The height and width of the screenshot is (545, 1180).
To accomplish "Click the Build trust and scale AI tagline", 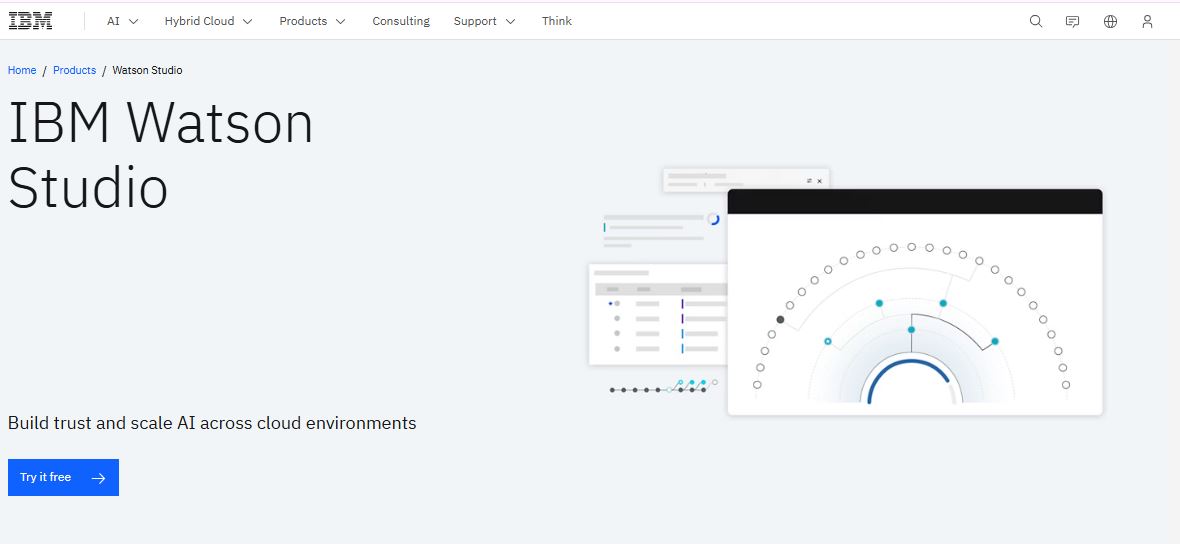I will (212, 423).
